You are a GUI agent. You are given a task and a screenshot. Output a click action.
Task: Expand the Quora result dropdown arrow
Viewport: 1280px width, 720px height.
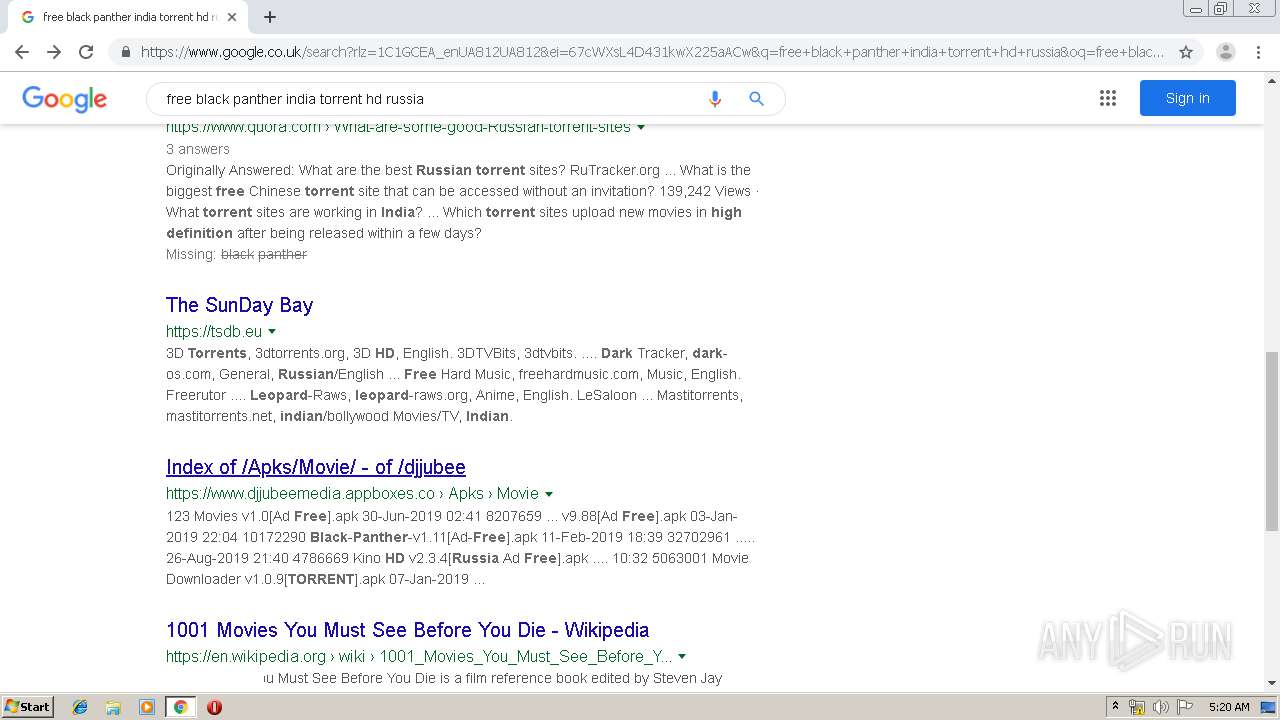641,127
